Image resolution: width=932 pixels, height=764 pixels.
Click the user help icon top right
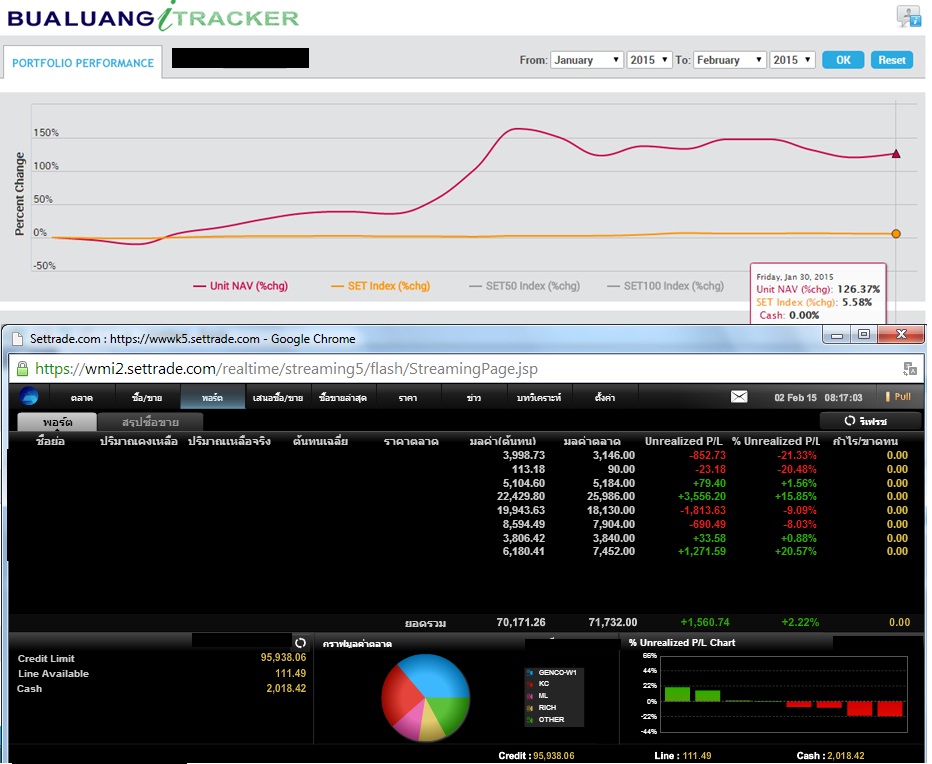coord(908,16)
